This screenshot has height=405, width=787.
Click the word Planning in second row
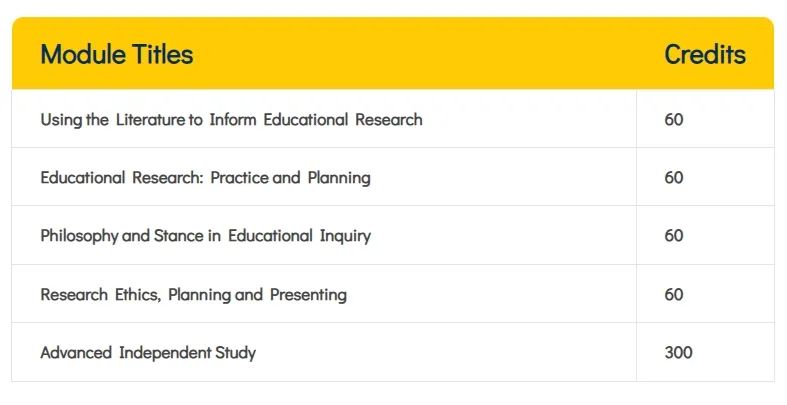(339, 178)
